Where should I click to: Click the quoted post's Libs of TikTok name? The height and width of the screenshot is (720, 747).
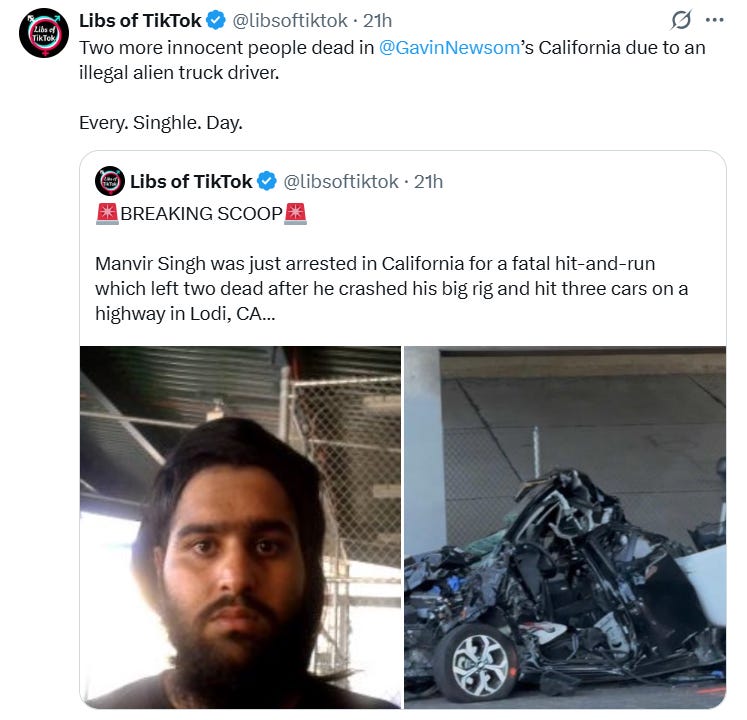pyautogui.click(x=191, y=182)
